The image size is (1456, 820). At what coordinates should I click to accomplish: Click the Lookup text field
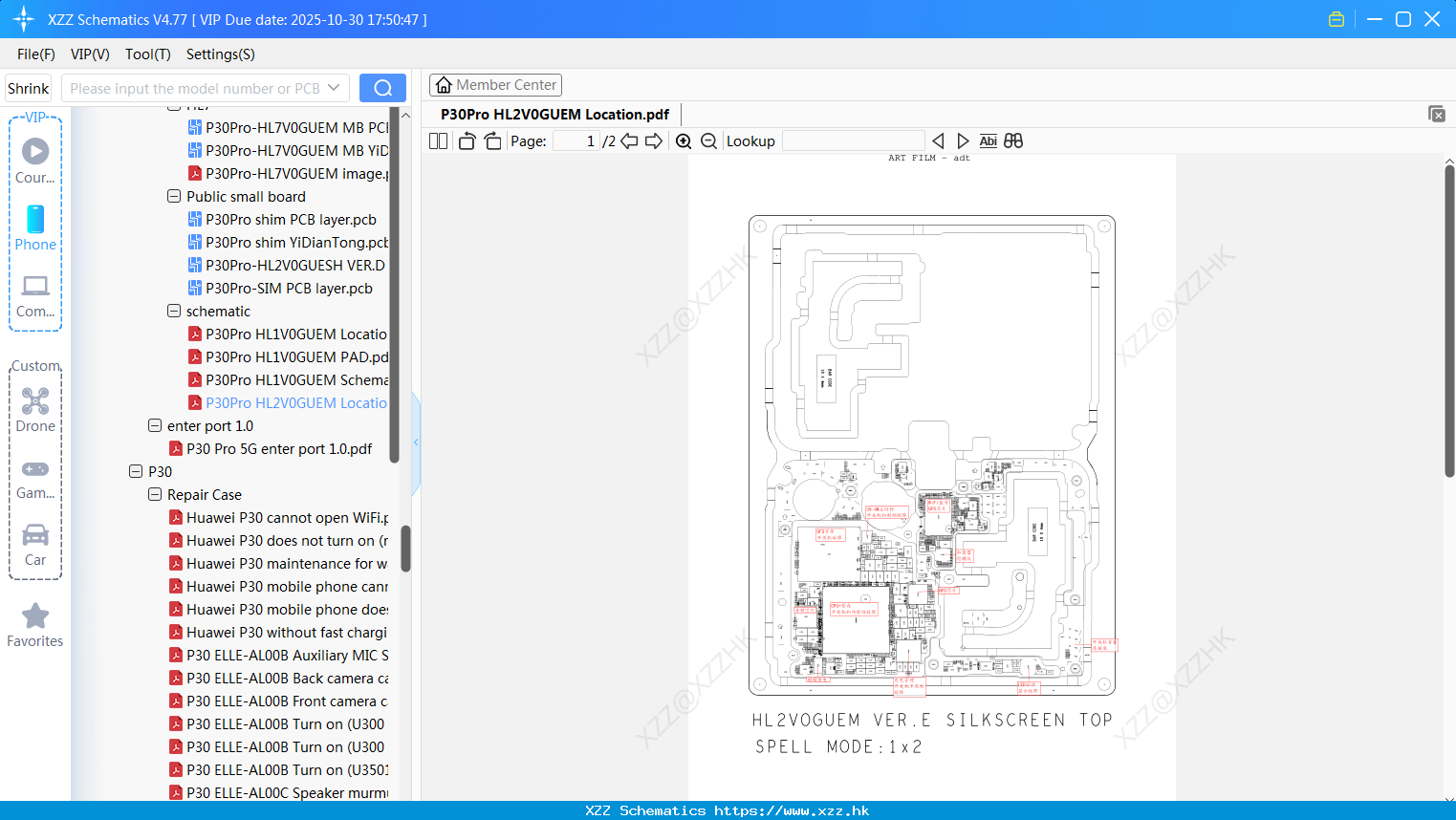coord(853,141)
